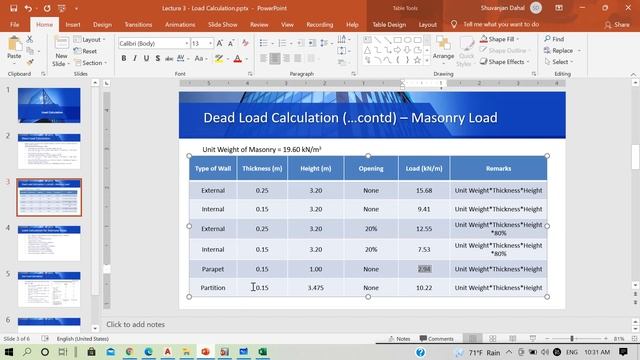Image resolution: width=640 pixels, height=360 pixels.
Task: Toggle text shadow formatting
Action: pos(158,59)
